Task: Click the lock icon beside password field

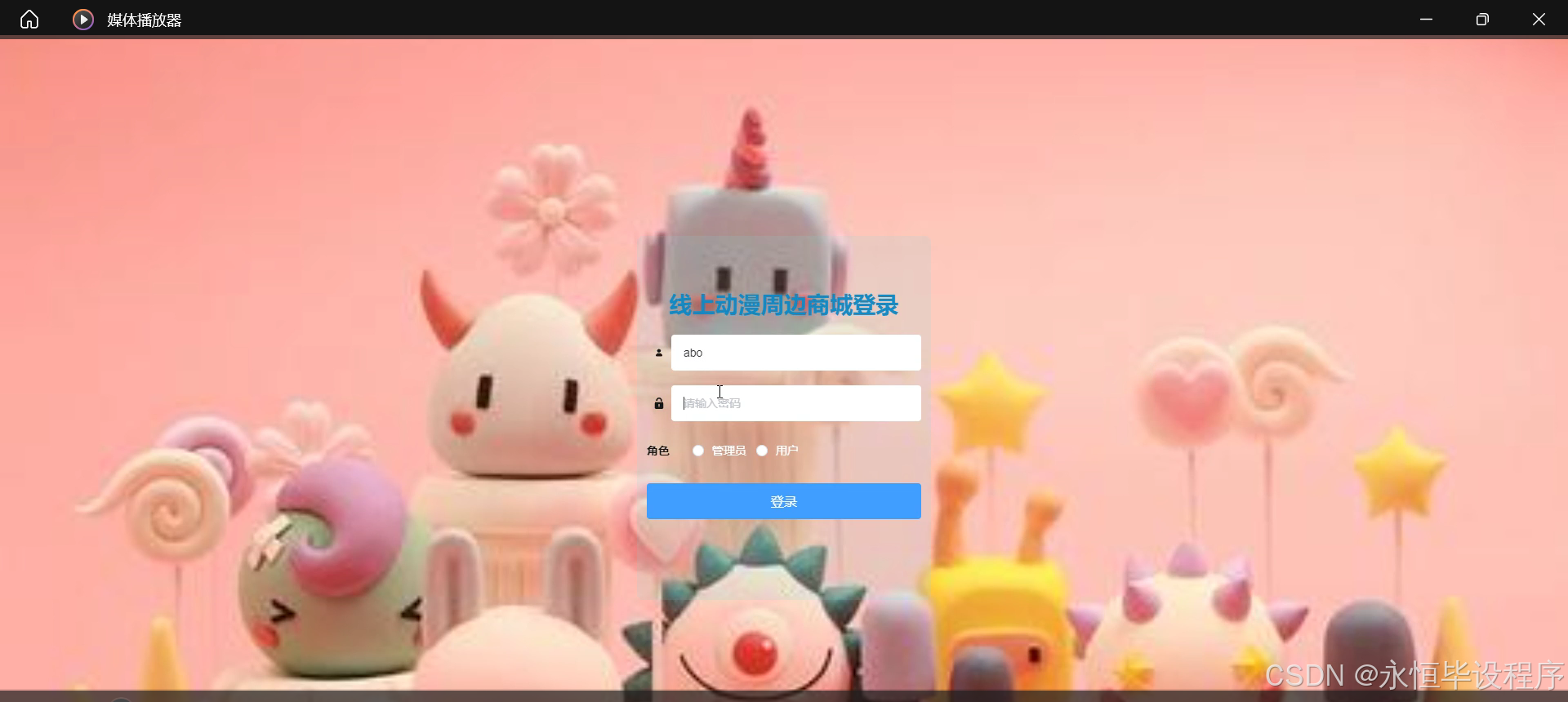Action: (x=659, y=403)
